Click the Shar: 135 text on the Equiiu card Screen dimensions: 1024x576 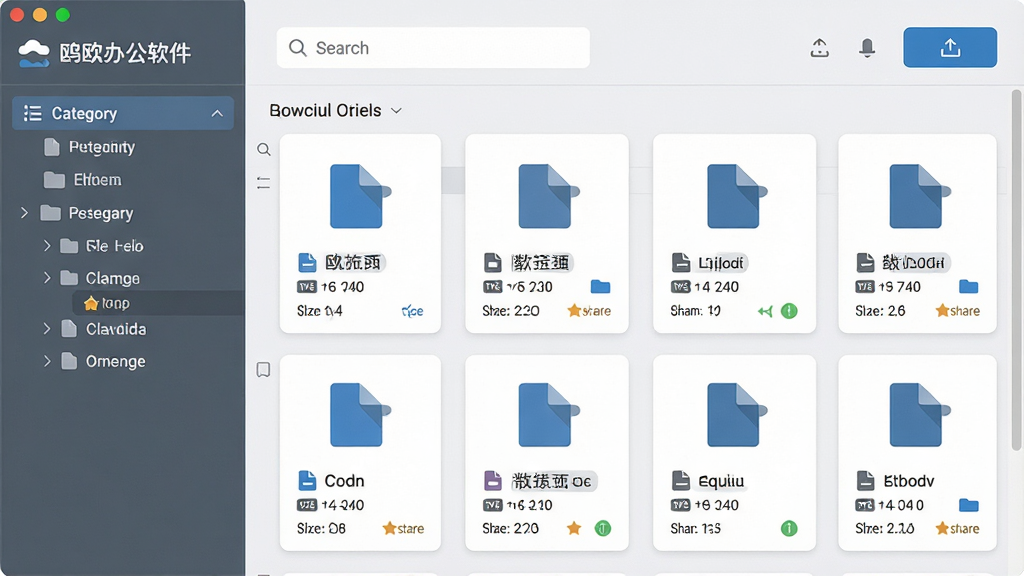click(696, 528)
